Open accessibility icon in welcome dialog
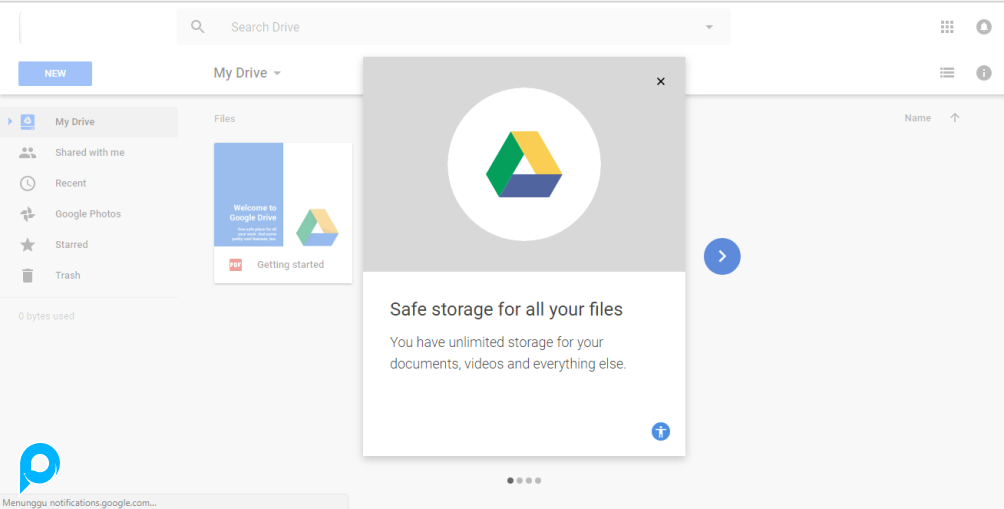 click(660, 432)
